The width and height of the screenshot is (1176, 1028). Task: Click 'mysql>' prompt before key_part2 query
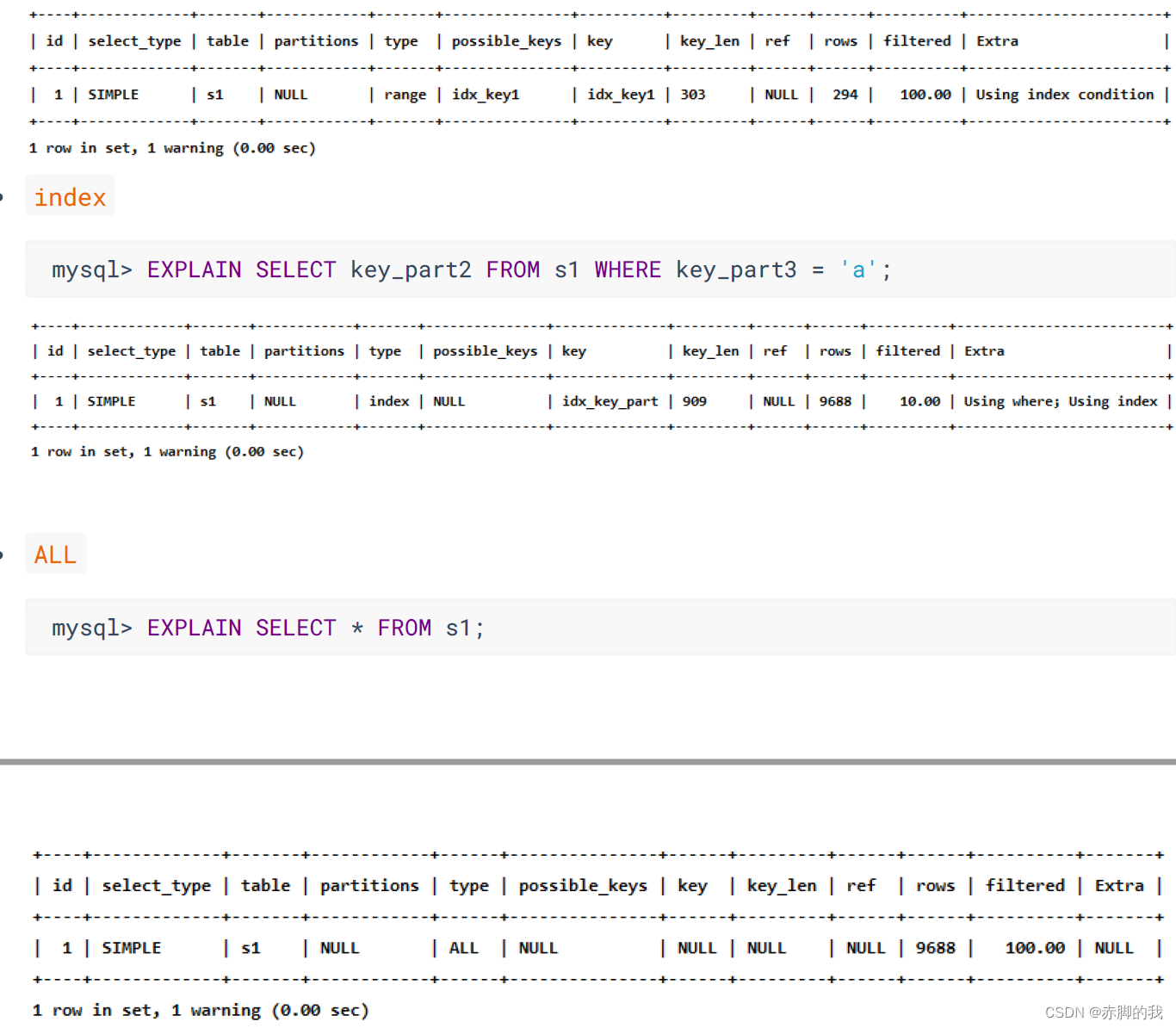point(92,270)
